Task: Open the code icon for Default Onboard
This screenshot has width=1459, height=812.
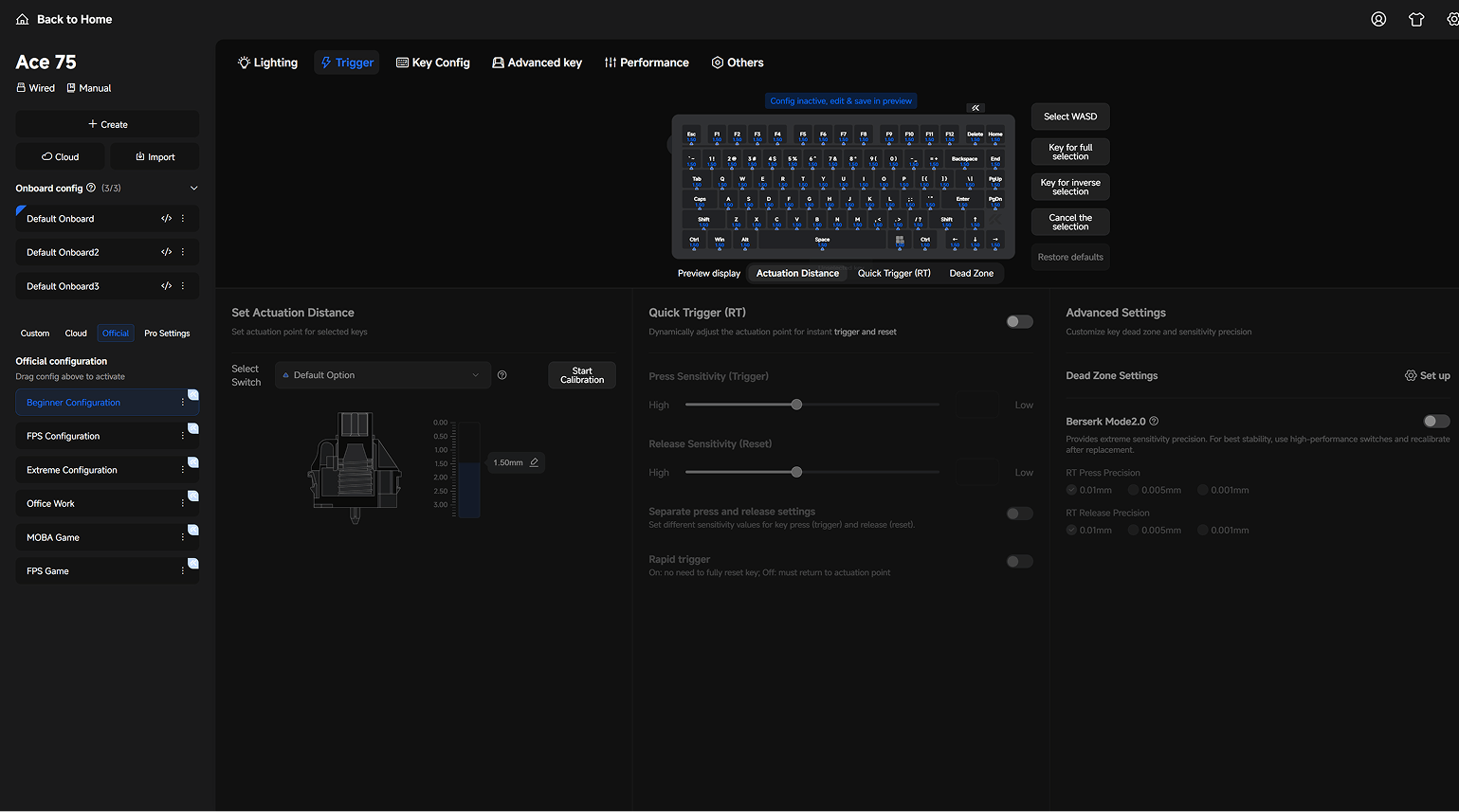Action: (x=166, y=219)
